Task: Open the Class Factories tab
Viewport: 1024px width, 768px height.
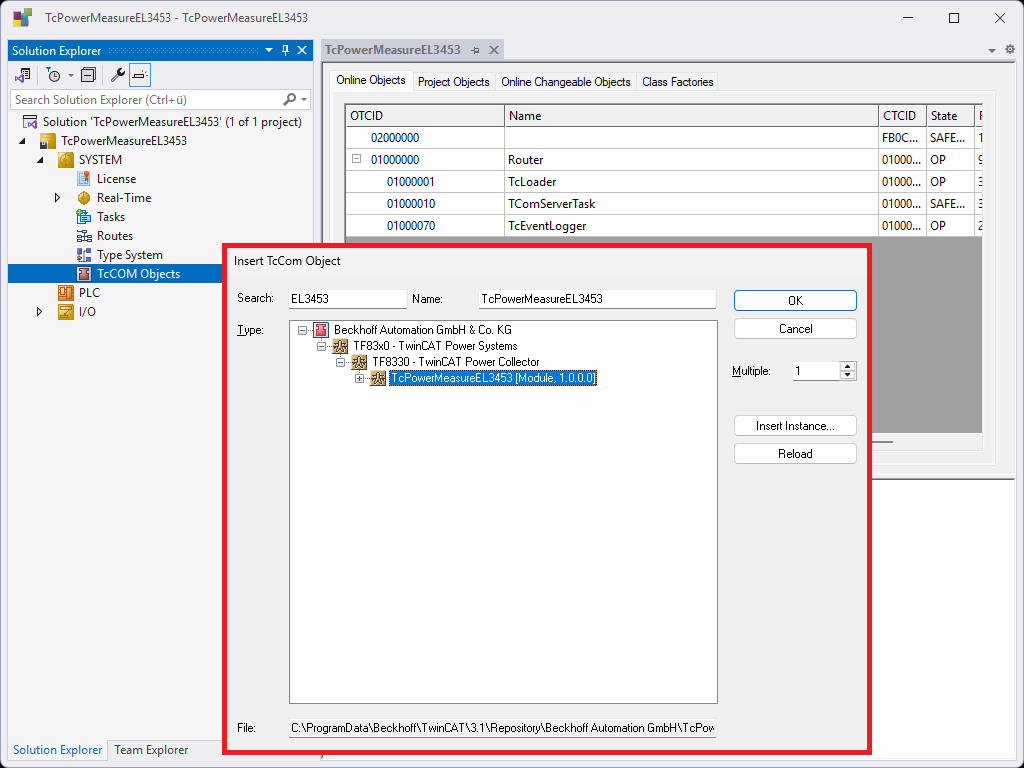Action: pyautogui.click(x=677, y=82)
